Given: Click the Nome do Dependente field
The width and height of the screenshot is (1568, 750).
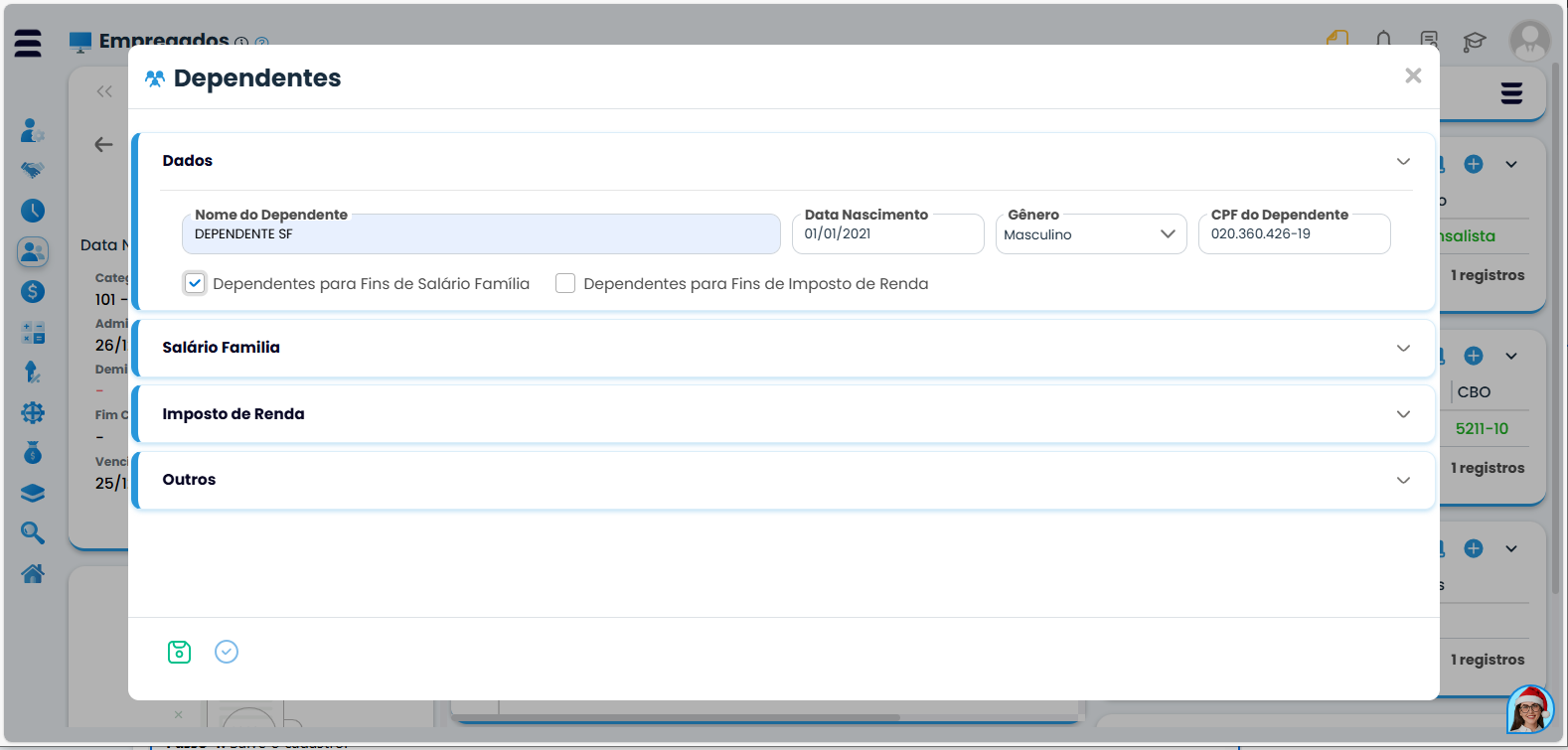Looking at the screenshot, I should point(481,234).
